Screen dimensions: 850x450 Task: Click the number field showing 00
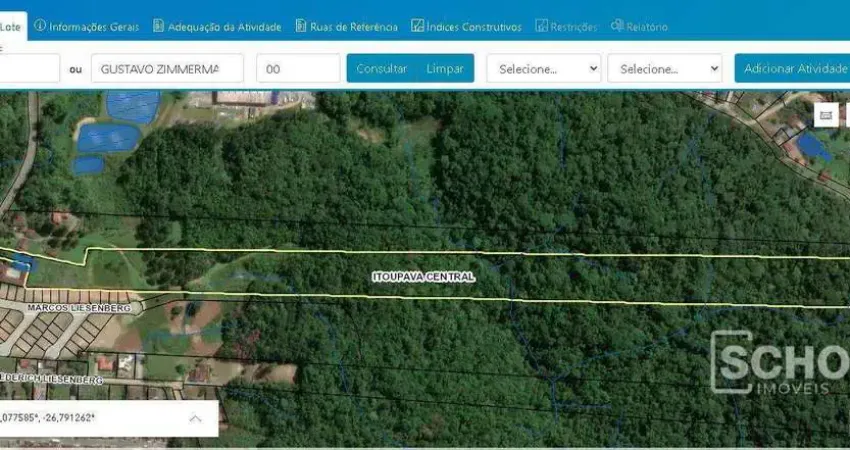pyautogui.click(x=298, y=68)
